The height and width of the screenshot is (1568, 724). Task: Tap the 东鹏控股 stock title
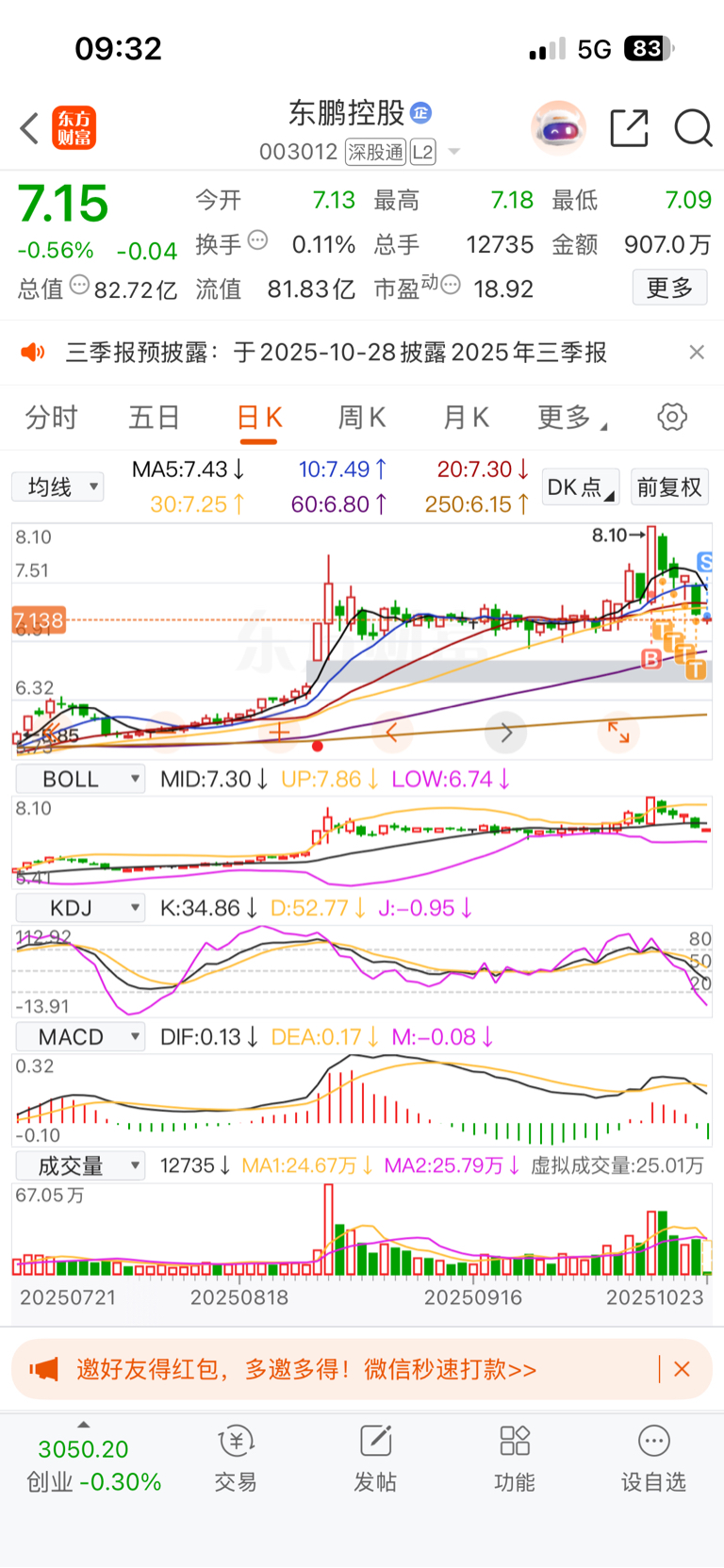(x=346, y=113)
